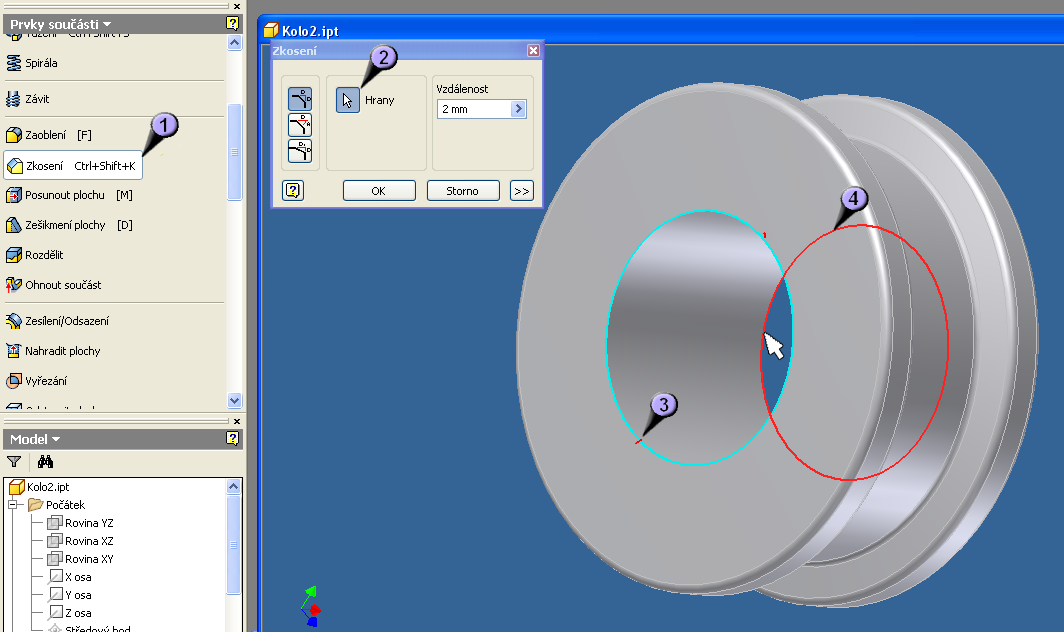Click the Z osa axis icon
Image resolution: width=1064 pixels, height=632 pixels.
tap(56, 613)
